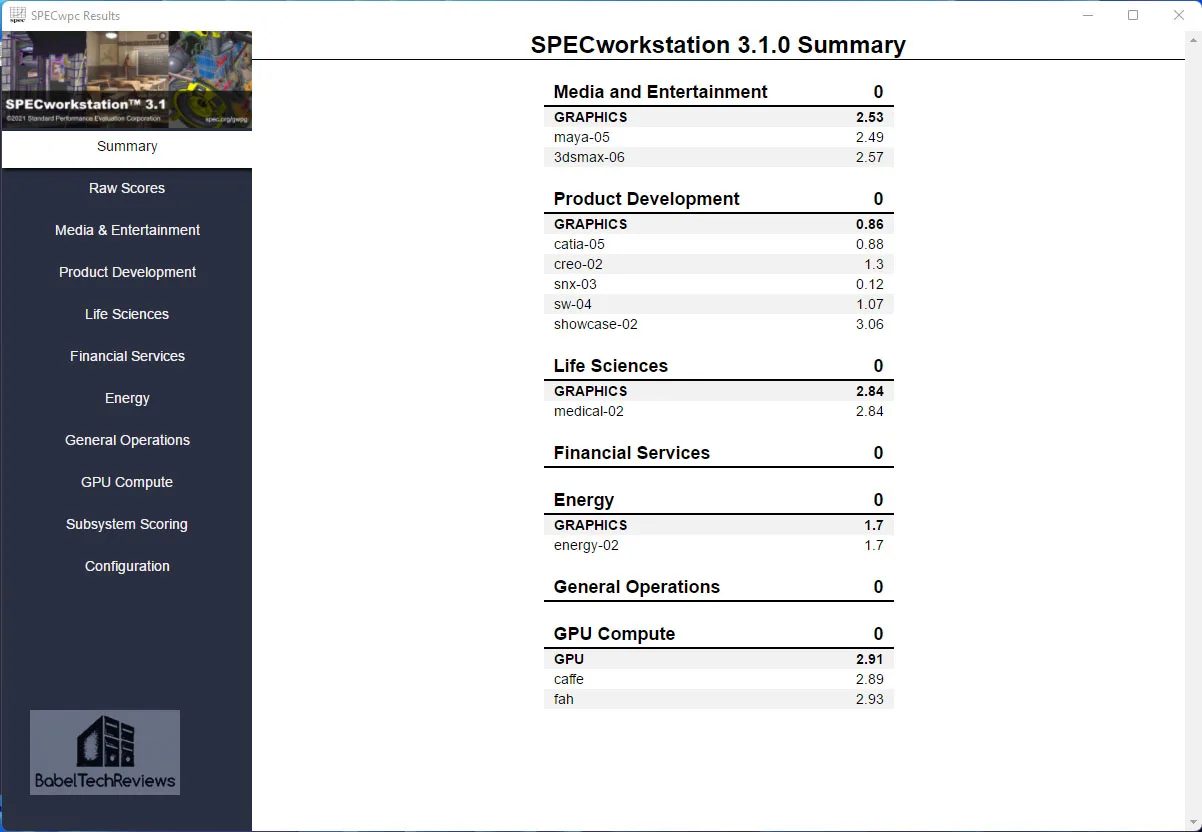Open the Subsystem Scoring page
This screenshot has width=1202, height=832.
pyautogui.click(x=127, y=524)
